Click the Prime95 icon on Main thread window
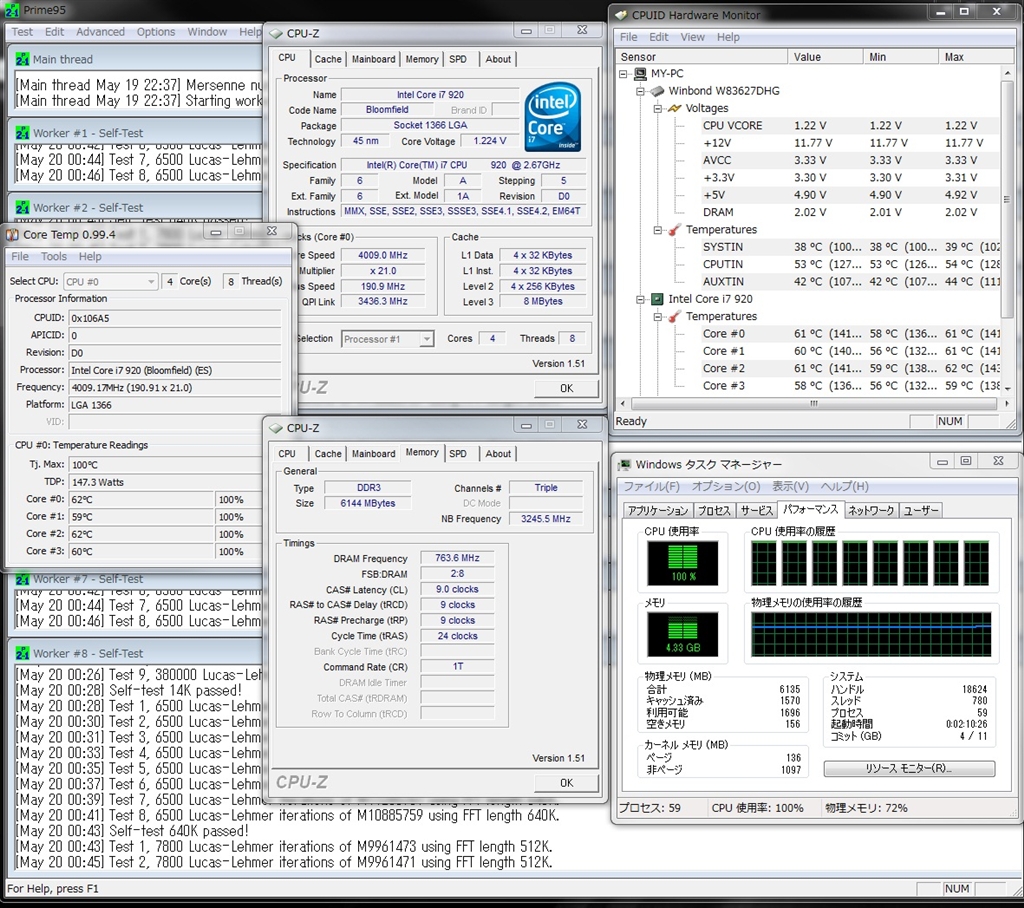This screenshot has height=908, width=1024. point(22,59)
